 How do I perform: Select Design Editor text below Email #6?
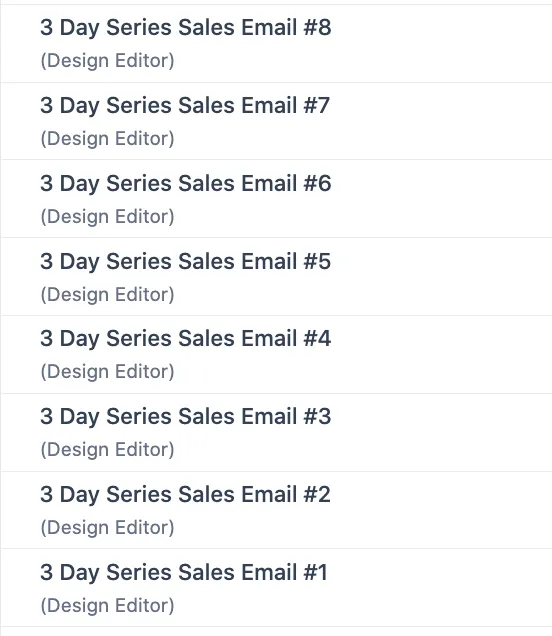tap(107, 217)
